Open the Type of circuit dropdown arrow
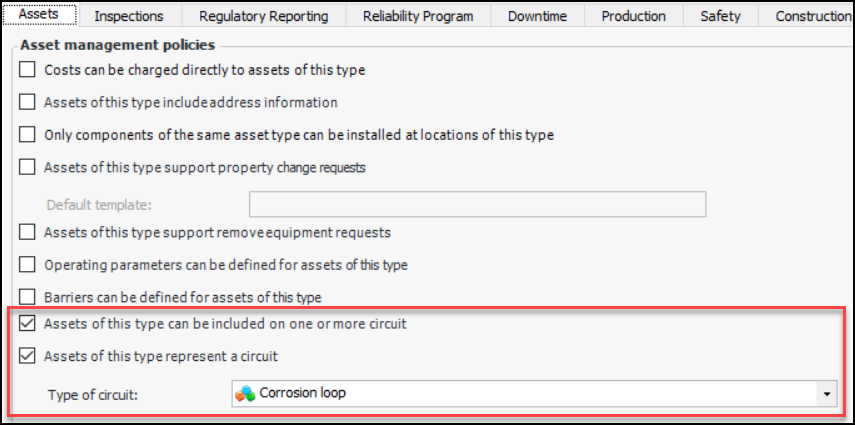The image size is (855, 425). [827, 394]
